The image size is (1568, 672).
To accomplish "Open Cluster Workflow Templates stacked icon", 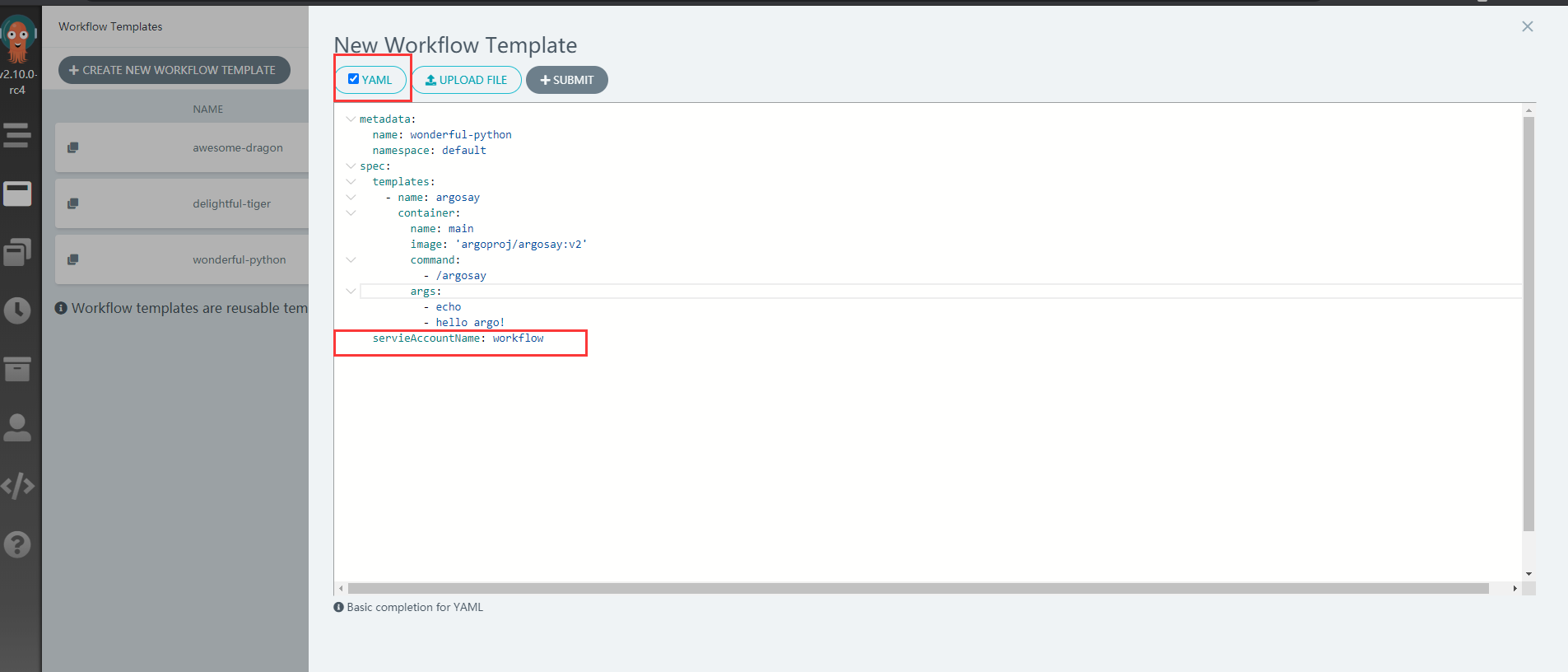I will (17, 252).
